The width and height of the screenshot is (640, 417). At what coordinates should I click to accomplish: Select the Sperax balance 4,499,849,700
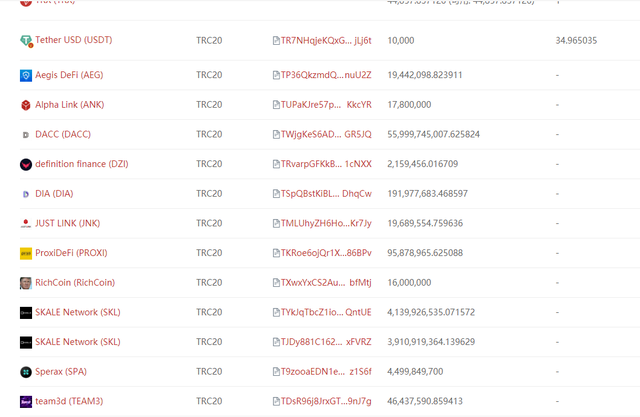(415, 372)
